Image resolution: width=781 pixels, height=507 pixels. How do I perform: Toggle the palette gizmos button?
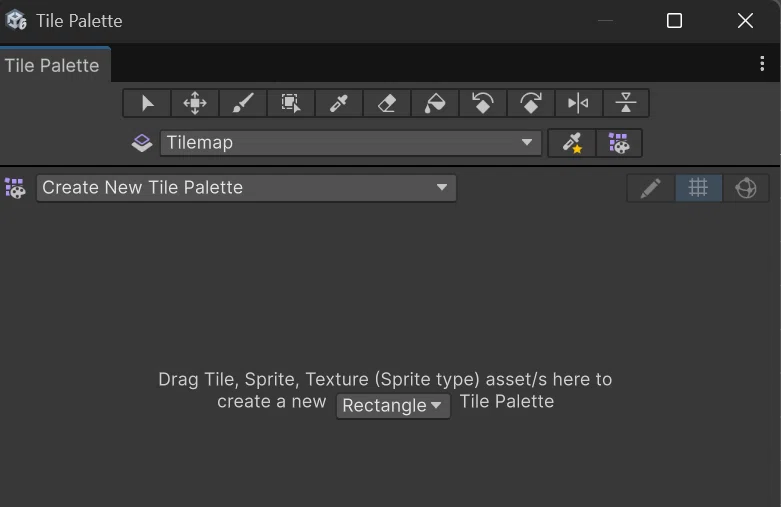746,188
